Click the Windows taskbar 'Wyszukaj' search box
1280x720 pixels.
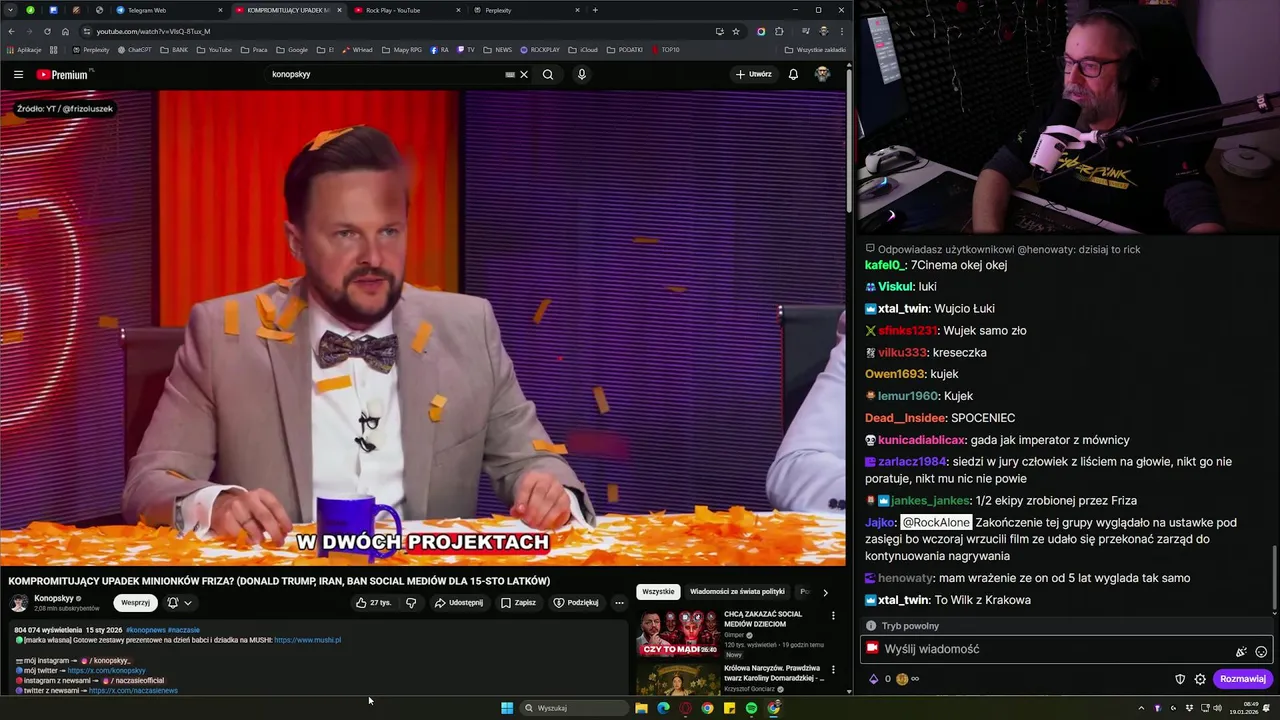click(574, 708)
